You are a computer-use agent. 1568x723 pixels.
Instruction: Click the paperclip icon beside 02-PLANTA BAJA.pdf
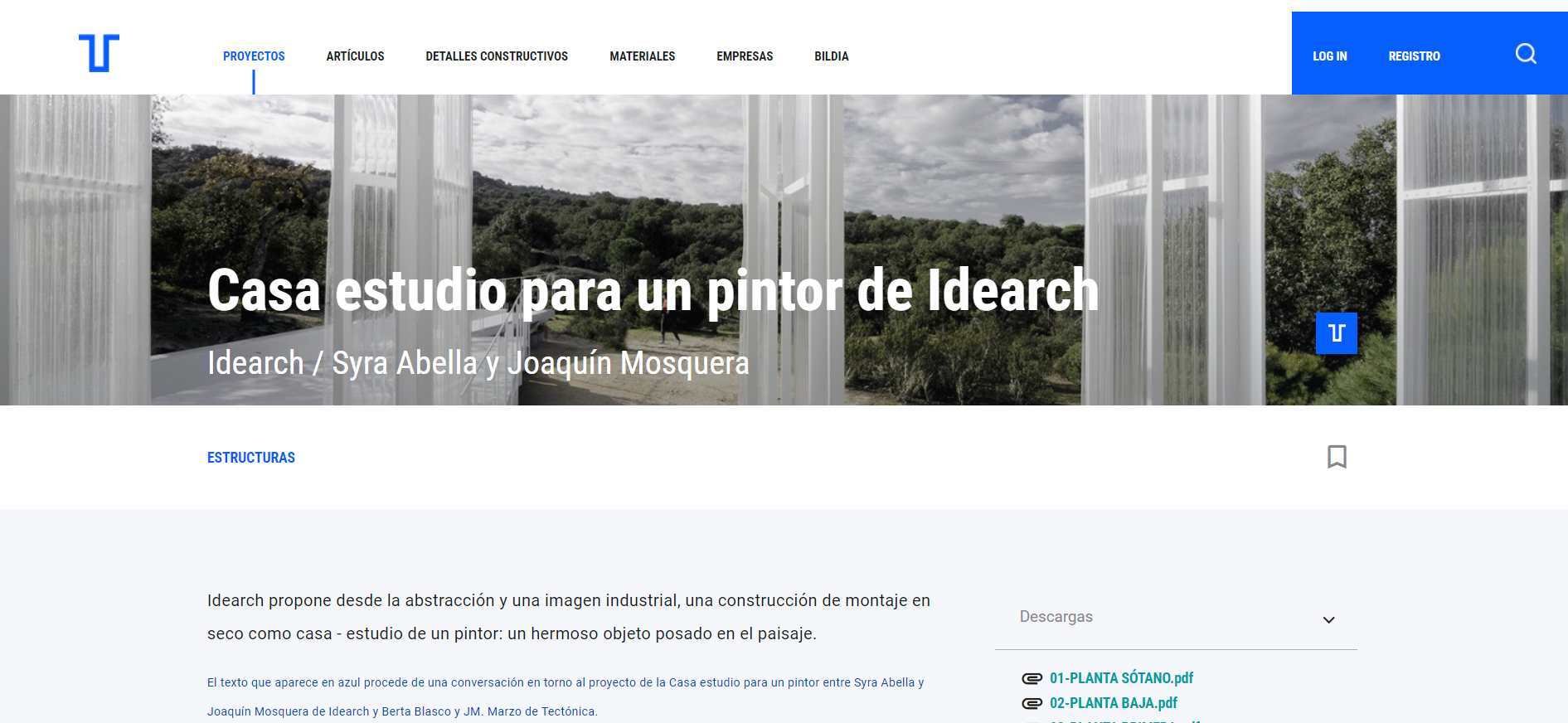[1032, 703]
